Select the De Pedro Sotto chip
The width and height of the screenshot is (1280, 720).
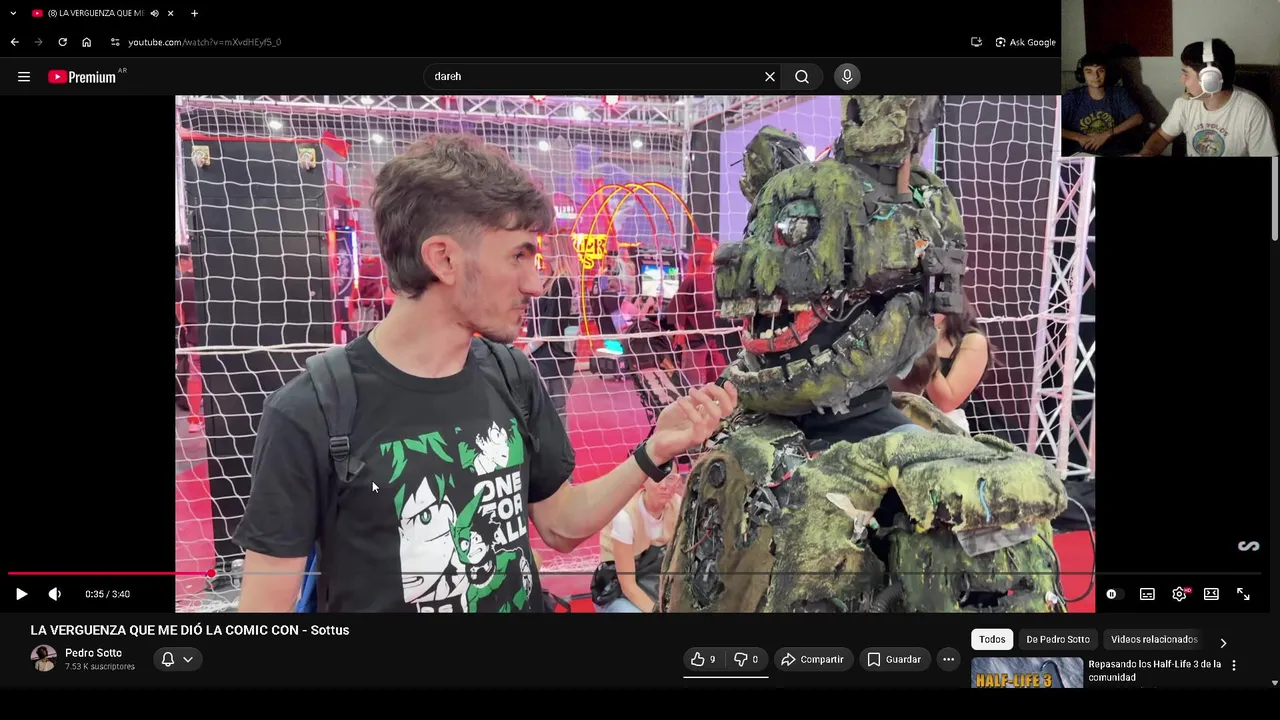tap(1058, 639)
